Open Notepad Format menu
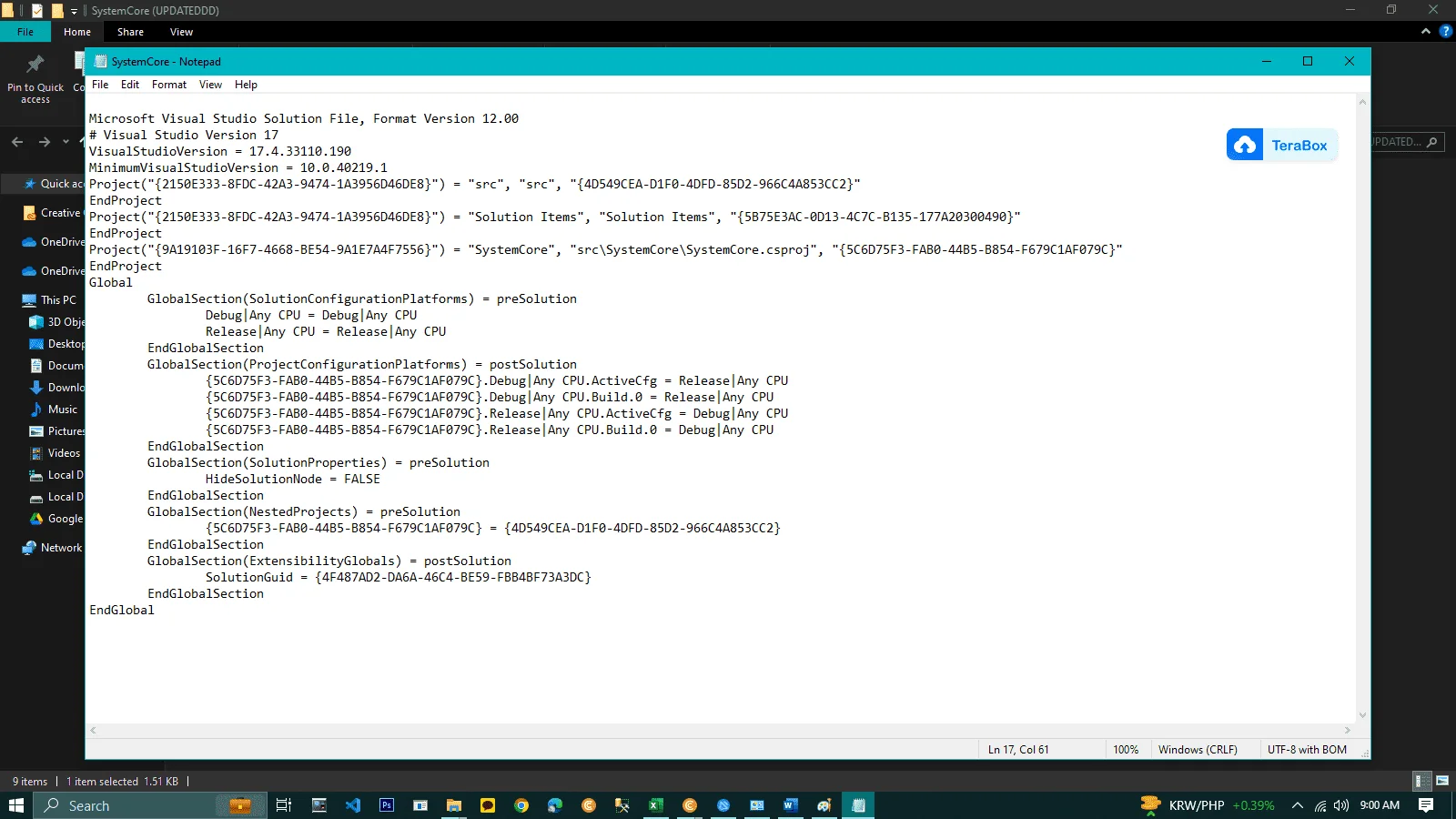 pos(169,85)
